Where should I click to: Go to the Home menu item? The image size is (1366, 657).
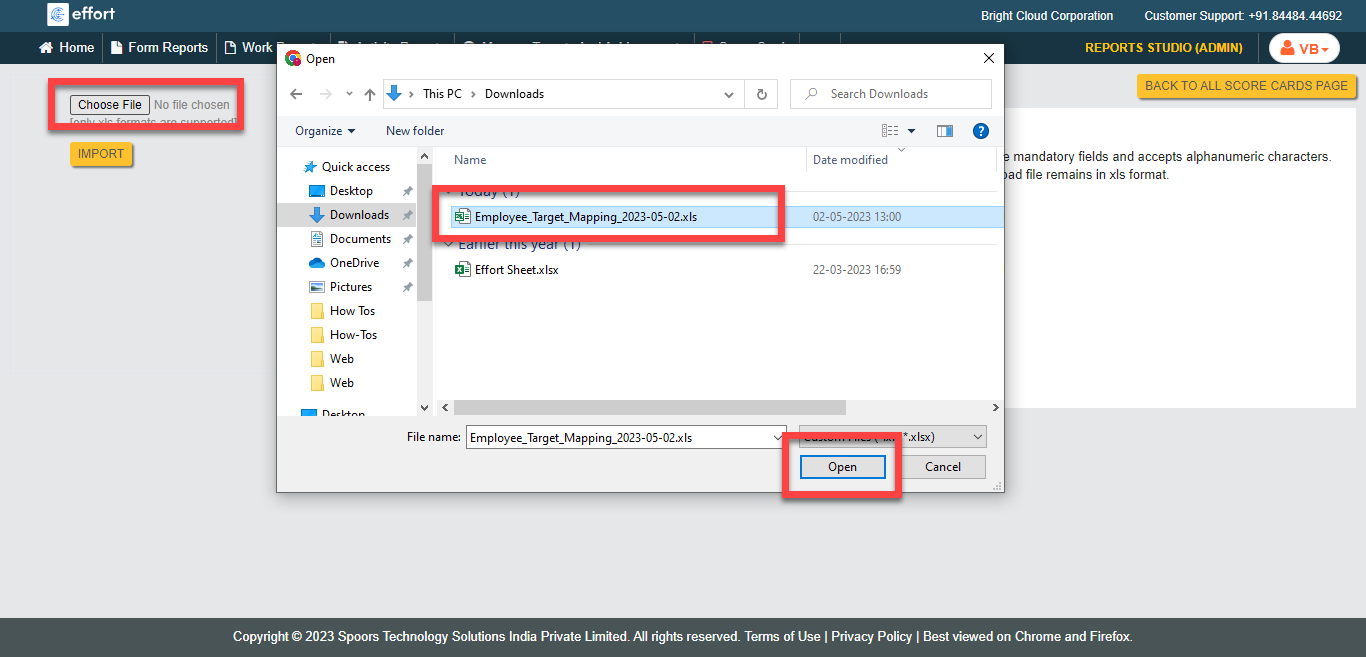click(x=67, y=47)
